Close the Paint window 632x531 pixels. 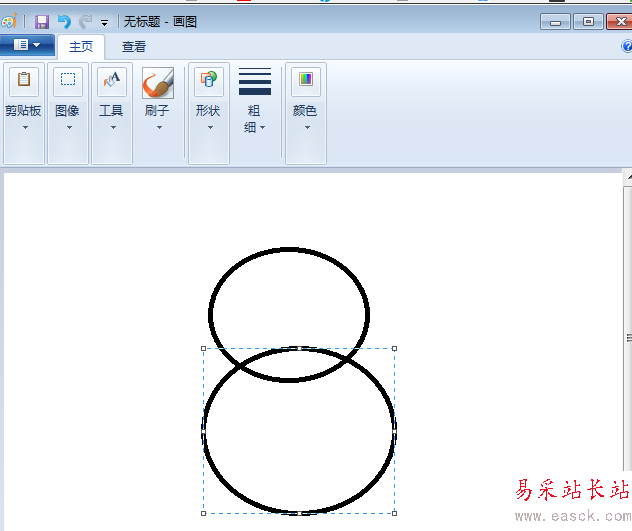(x=620, y=21)
